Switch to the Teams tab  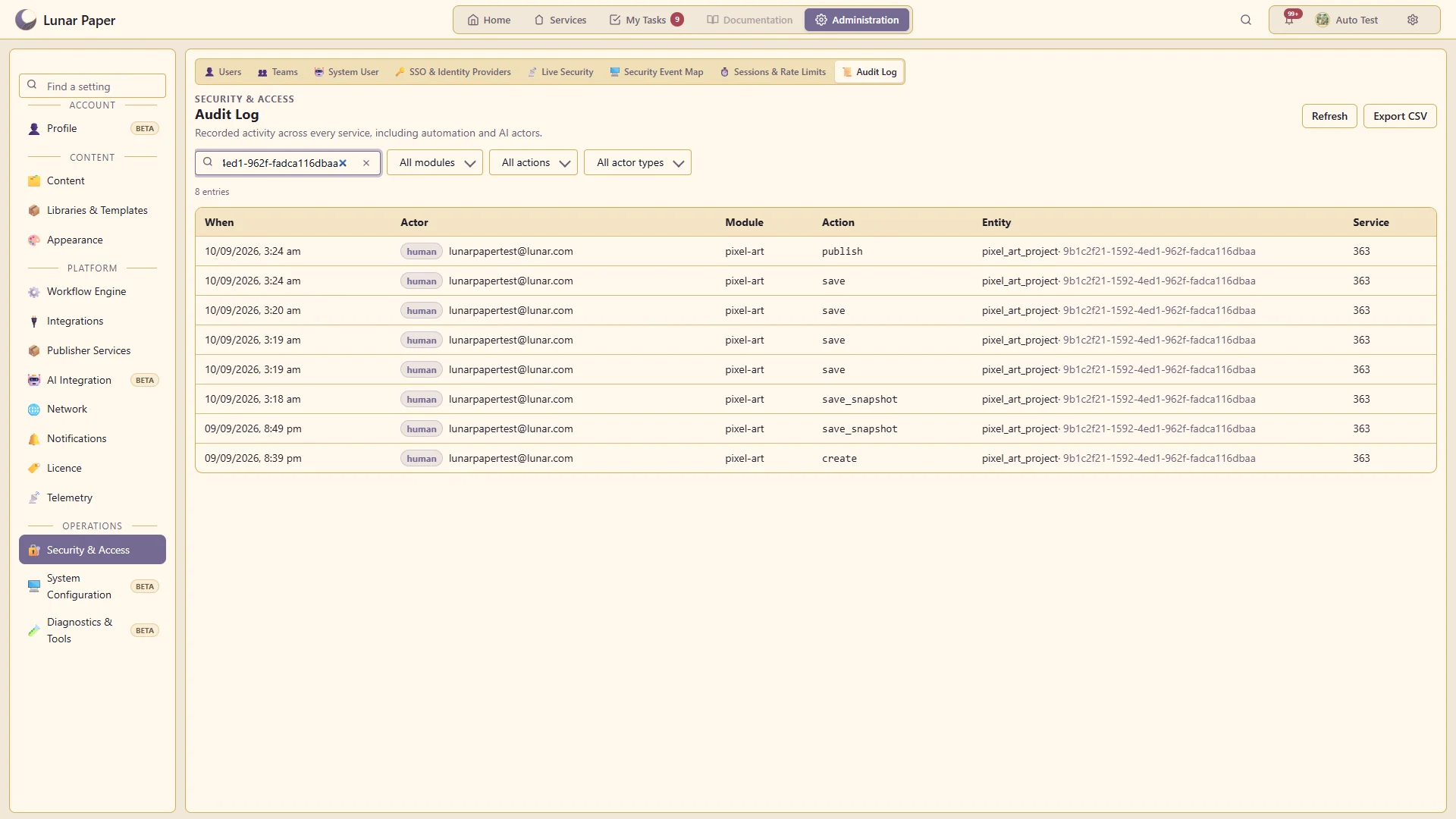pos(278,72)
